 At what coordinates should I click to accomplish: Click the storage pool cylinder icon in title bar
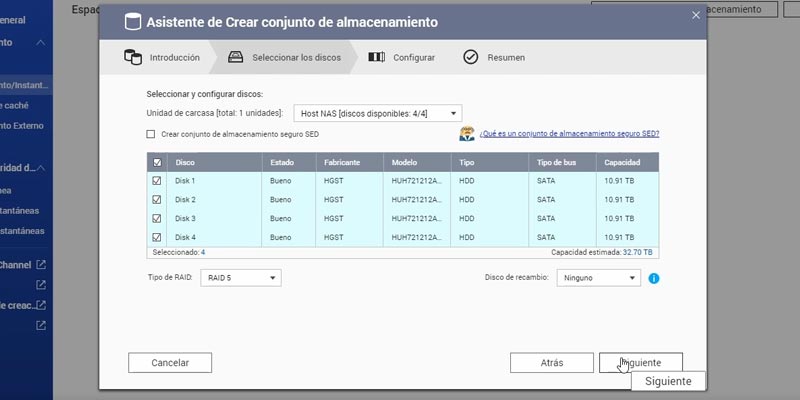[133, 22]
